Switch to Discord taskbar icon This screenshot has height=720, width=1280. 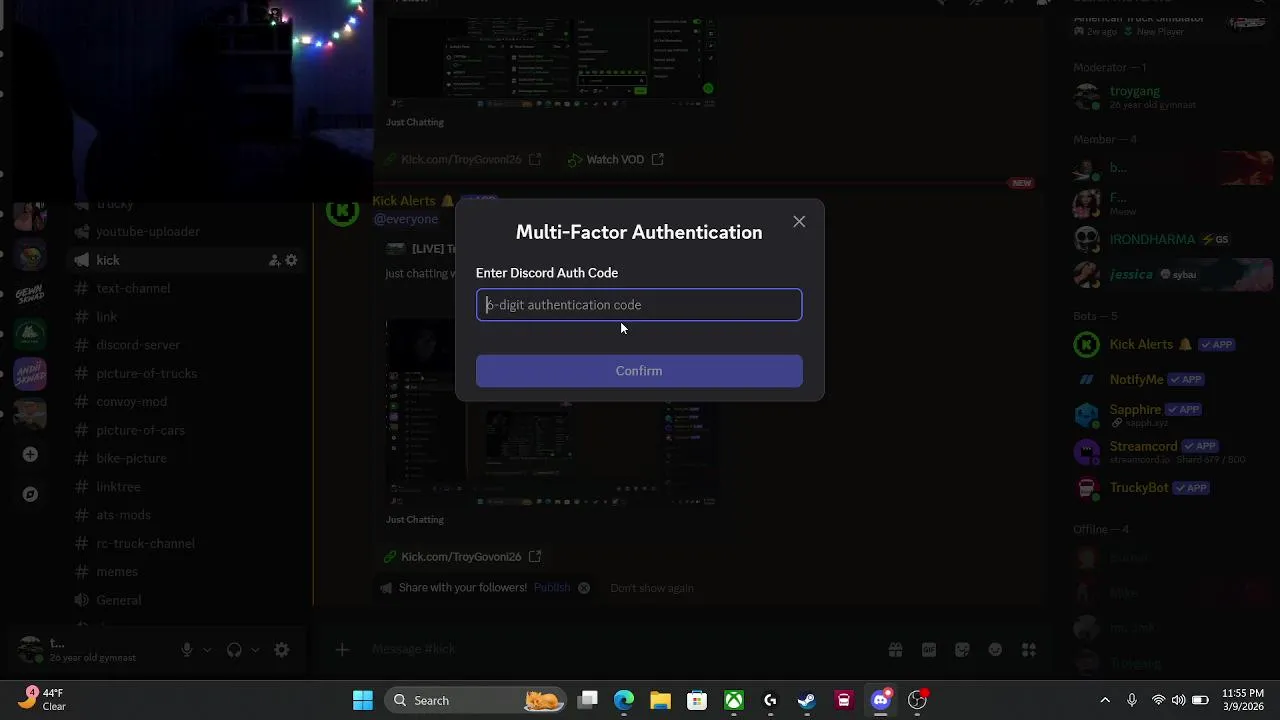click(x=881, y=701)
